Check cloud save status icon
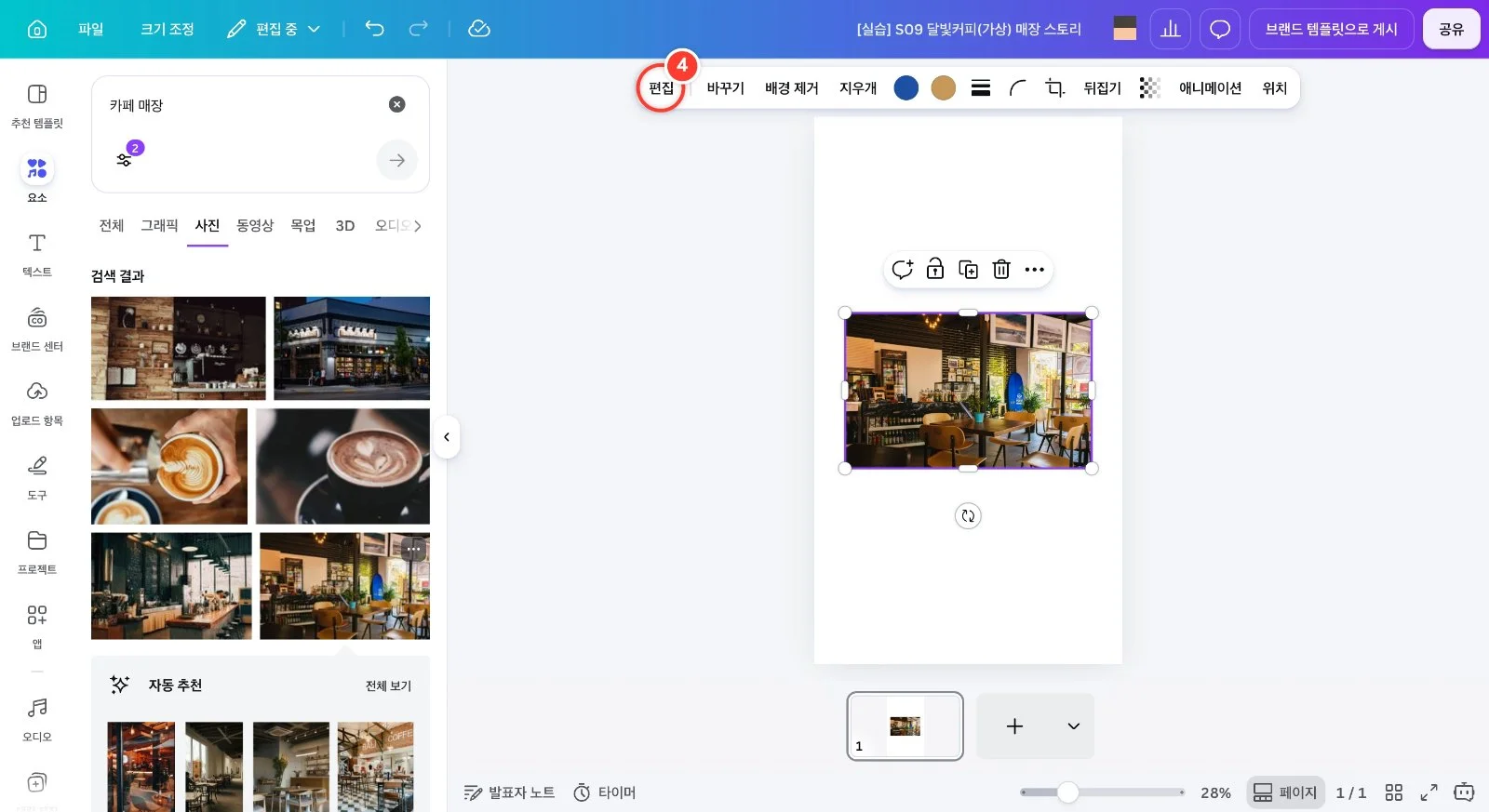This screenshot has height=812, width=1489. pos(479,29)
